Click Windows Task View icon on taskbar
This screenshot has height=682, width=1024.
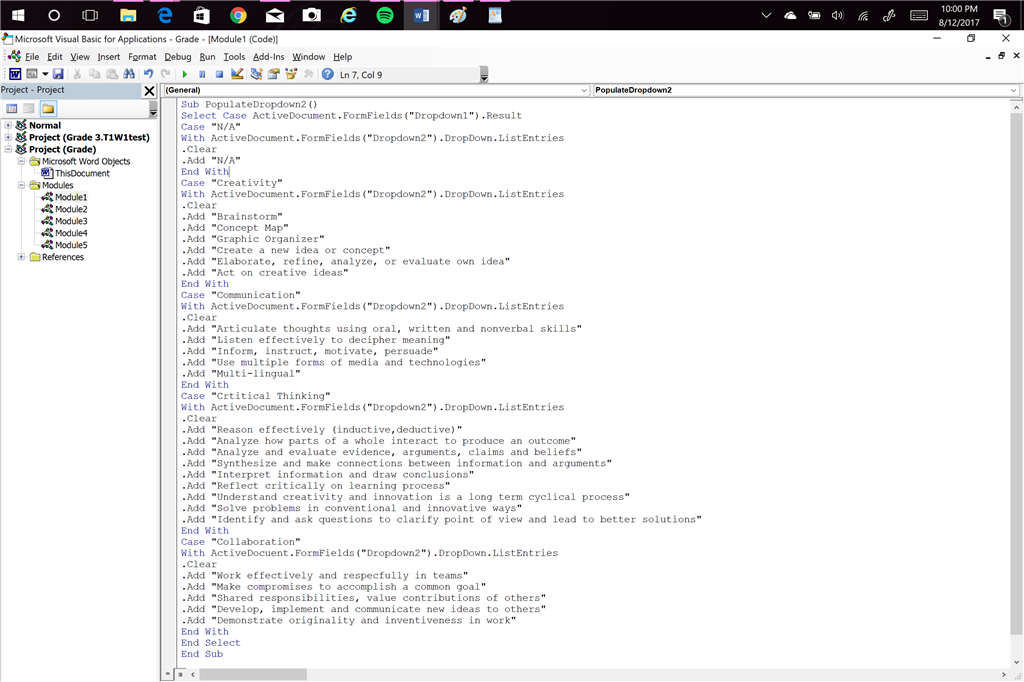[x=90, y=15]
